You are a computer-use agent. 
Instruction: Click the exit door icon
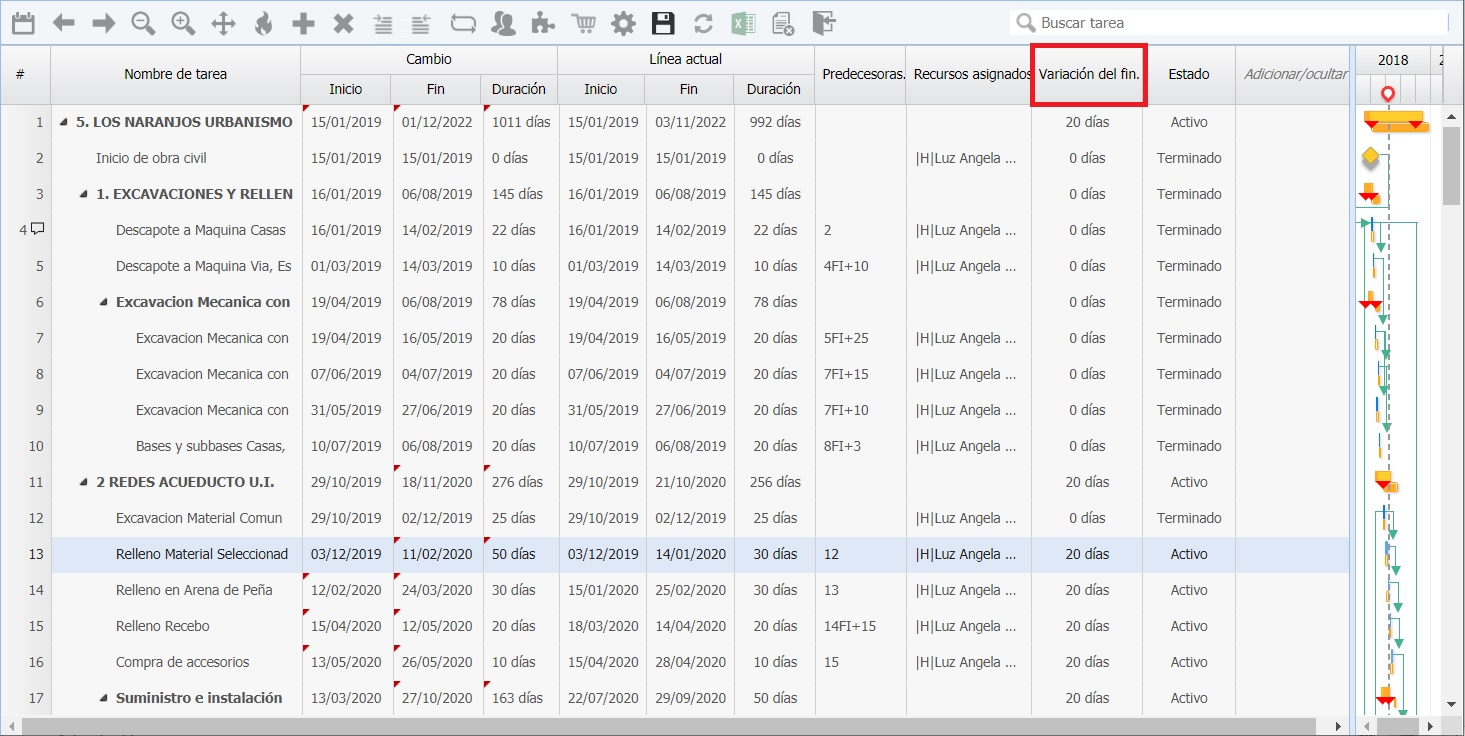point(823,22)
